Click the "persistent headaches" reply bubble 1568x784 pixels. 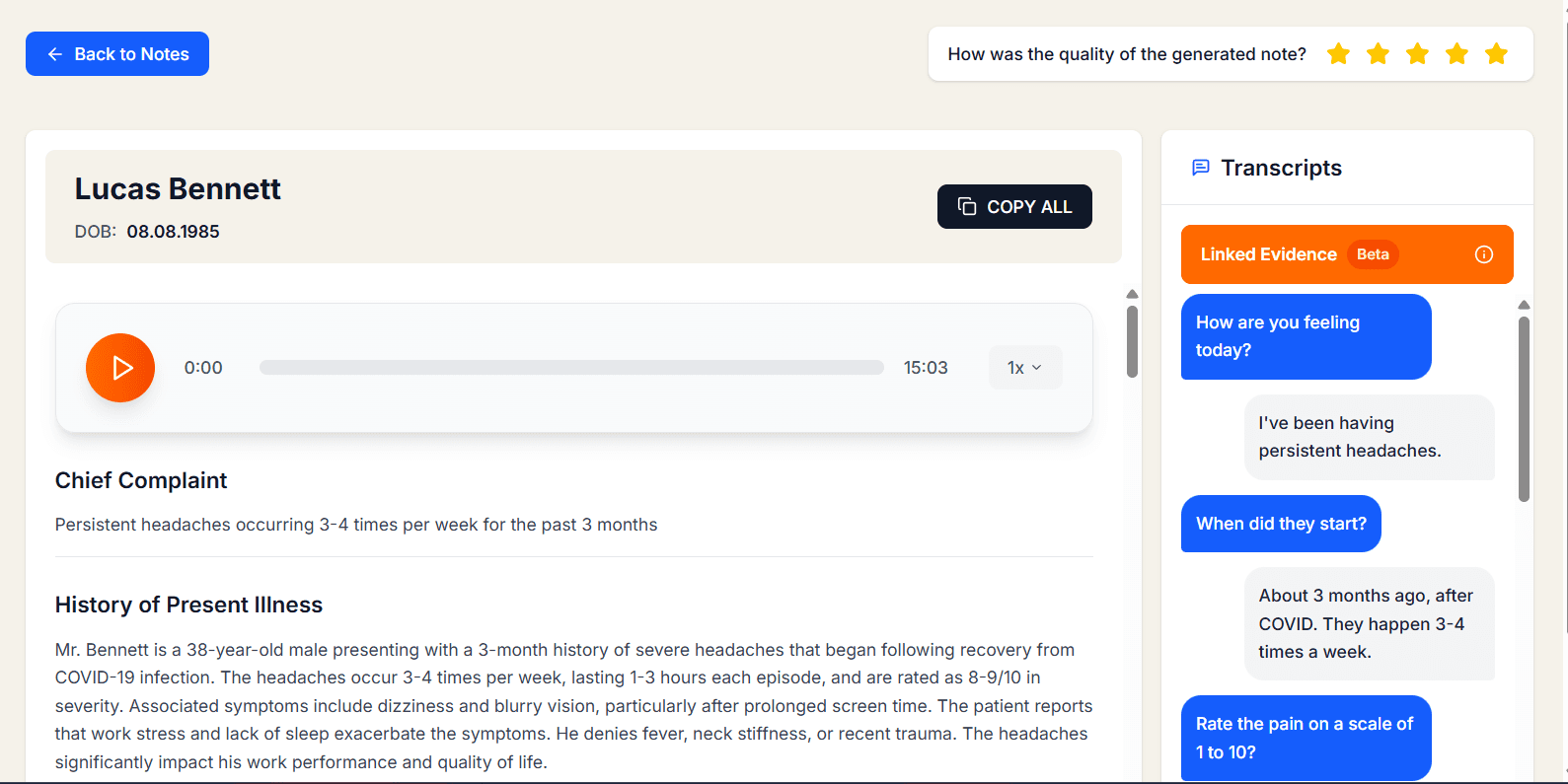pos(1369,437)
